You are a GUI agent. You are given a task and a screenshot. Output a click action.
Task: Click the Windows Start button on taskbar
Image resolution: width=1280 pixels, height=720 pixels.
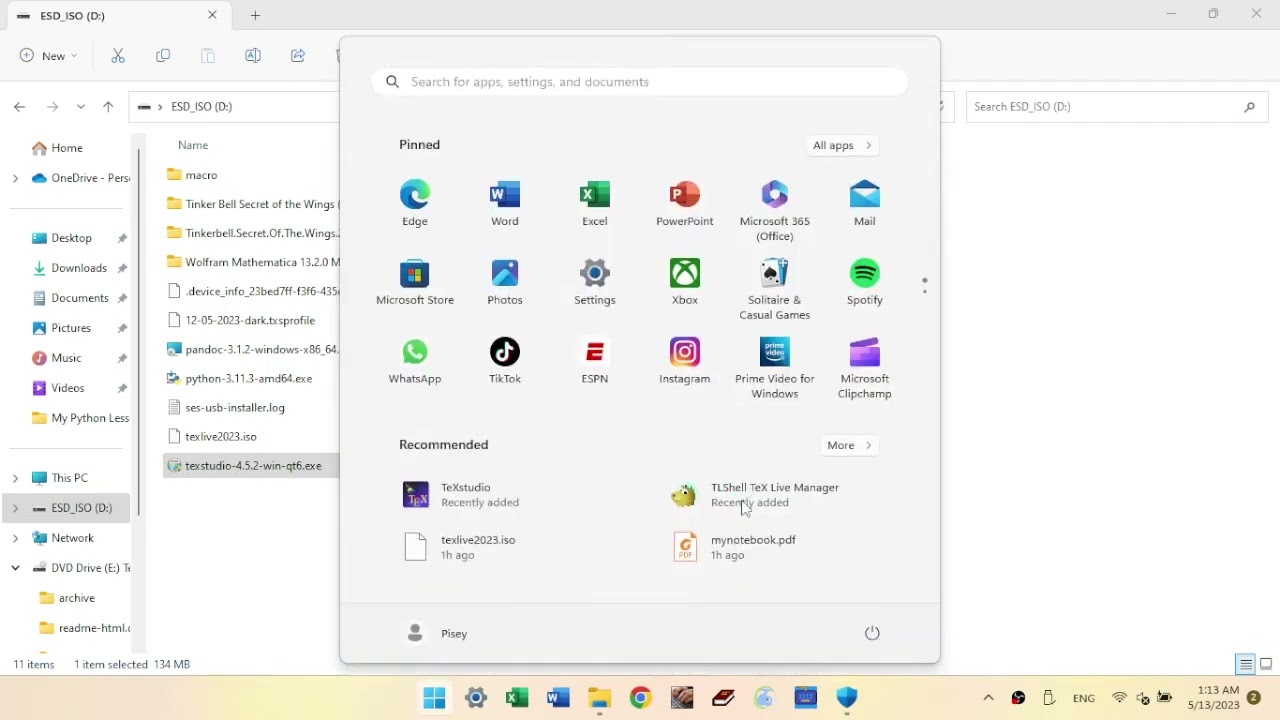434,698
